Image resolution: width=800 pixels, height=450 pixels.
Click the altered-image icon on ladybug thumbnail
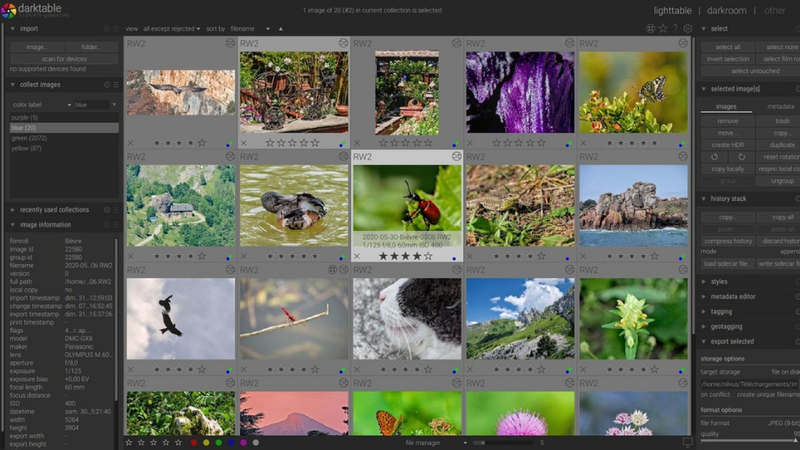pos(457,157)
